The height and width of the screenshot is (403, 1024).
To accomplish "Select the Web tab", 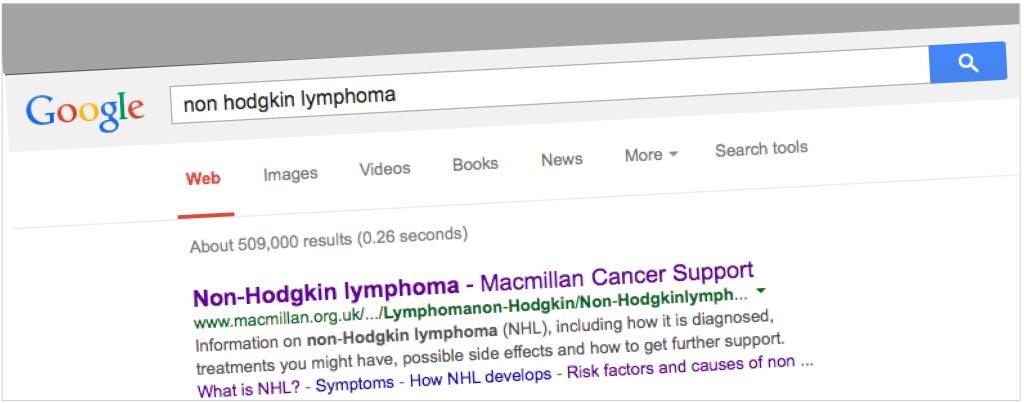I will coord(203,178).
